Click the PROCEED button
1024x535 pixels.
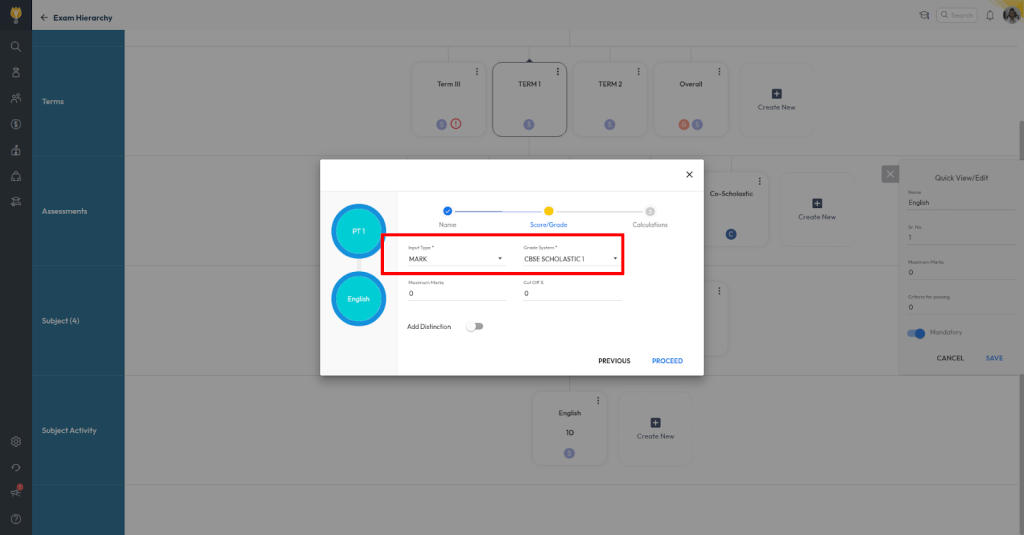point(667,361)
